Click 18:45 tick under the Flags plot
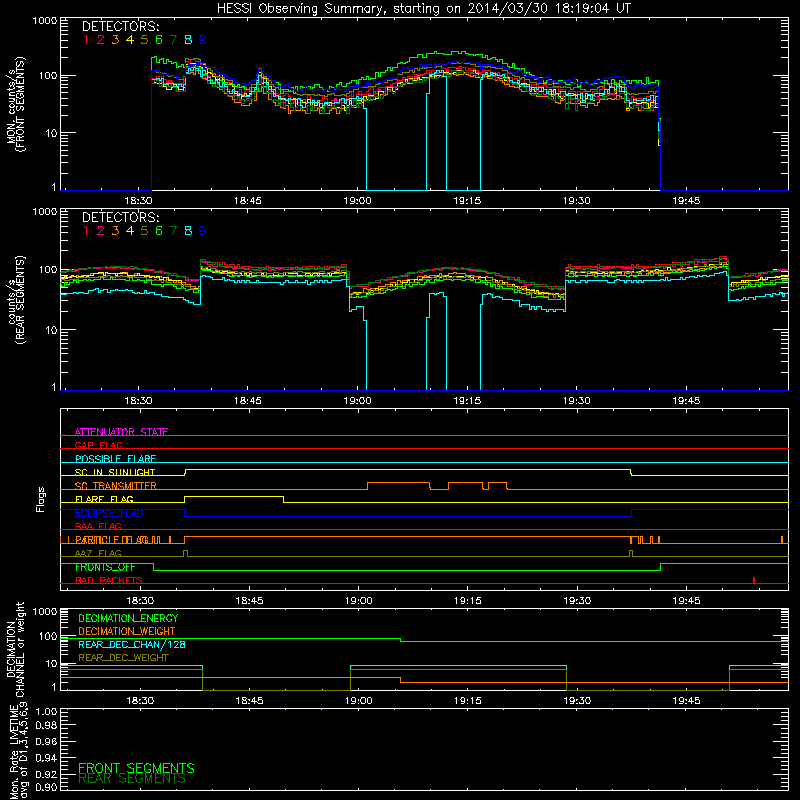800x800 pixels. pos(249,601)
